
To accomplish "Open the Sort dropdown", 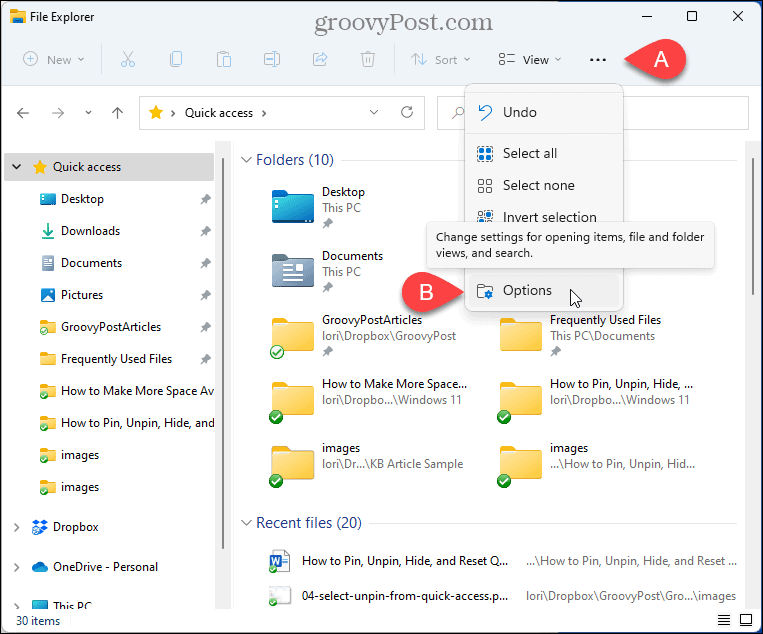I will 440,59.
